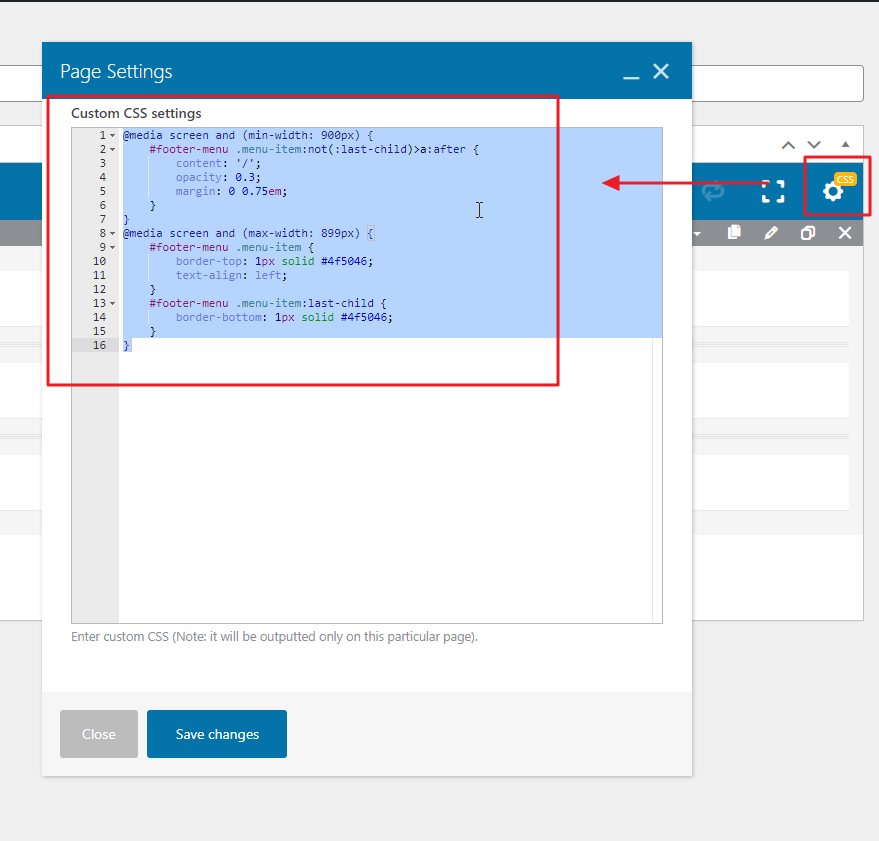Viewport: 879px width, 841px height.
Task: Click the line with '#footer-menu .menu-item:not(:last-child)>a:after'
Action: point(314,150)
